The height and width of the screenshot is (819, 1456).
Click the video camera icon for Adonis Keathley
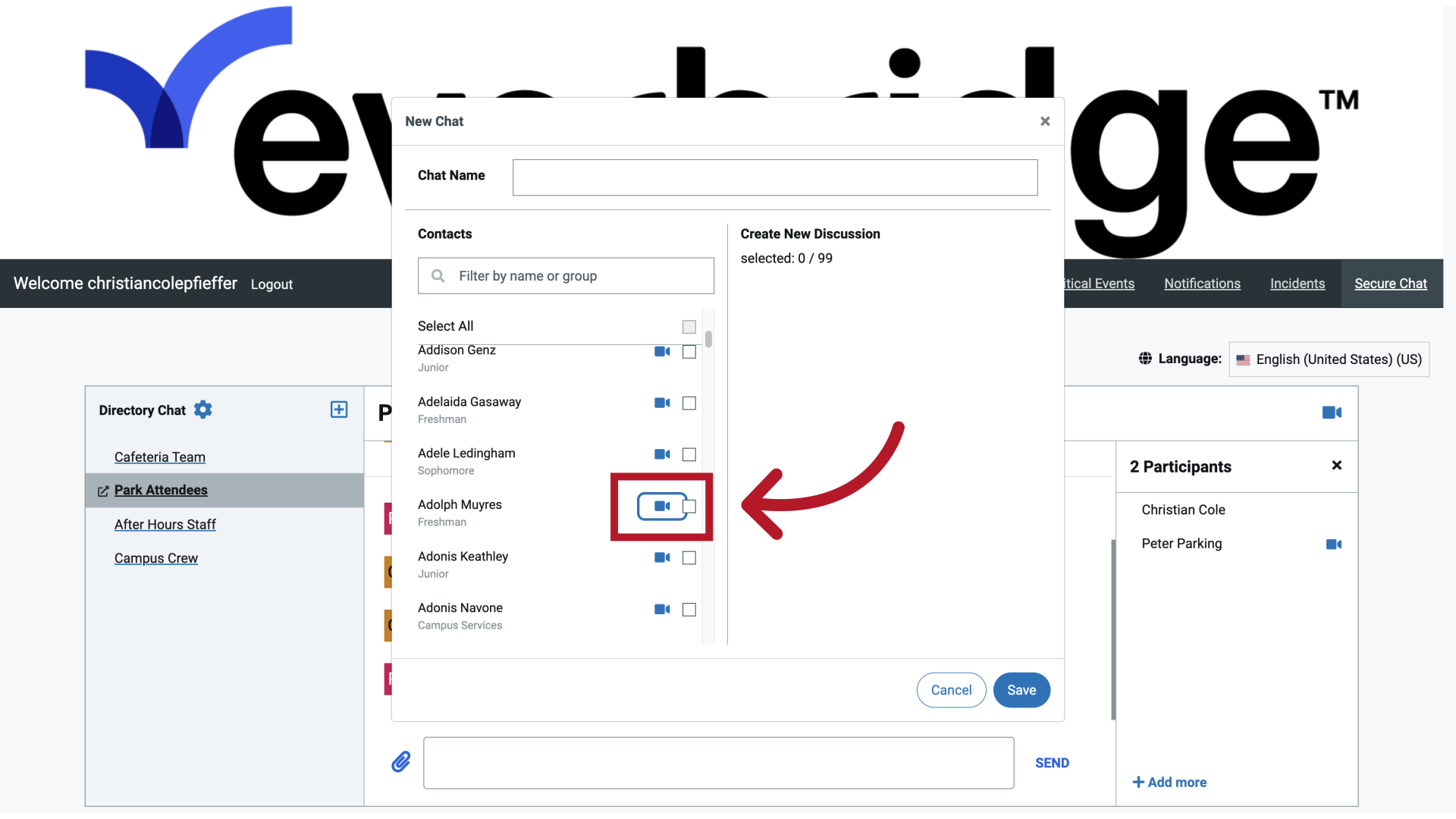pos(662,557)
